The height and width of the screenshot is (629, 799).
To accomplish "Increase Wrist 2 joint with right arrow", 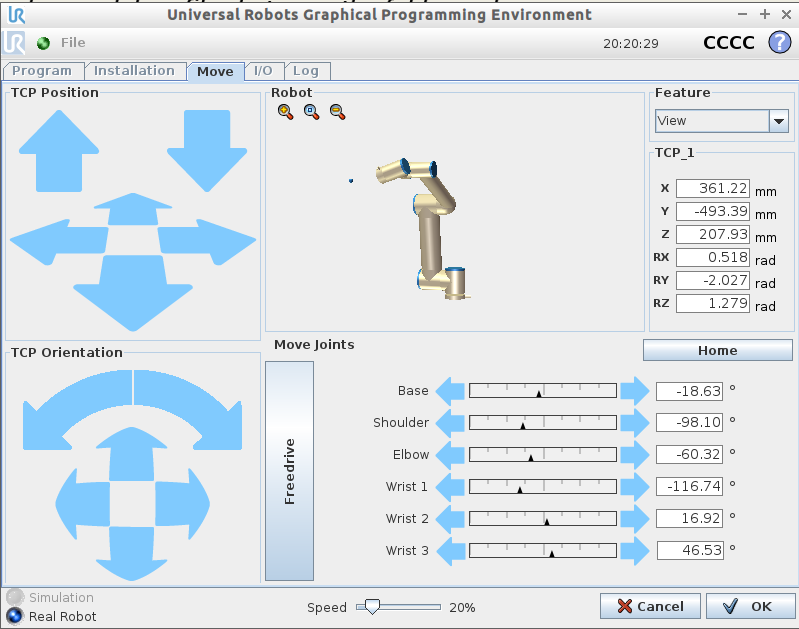I will [x=635, y=519].
